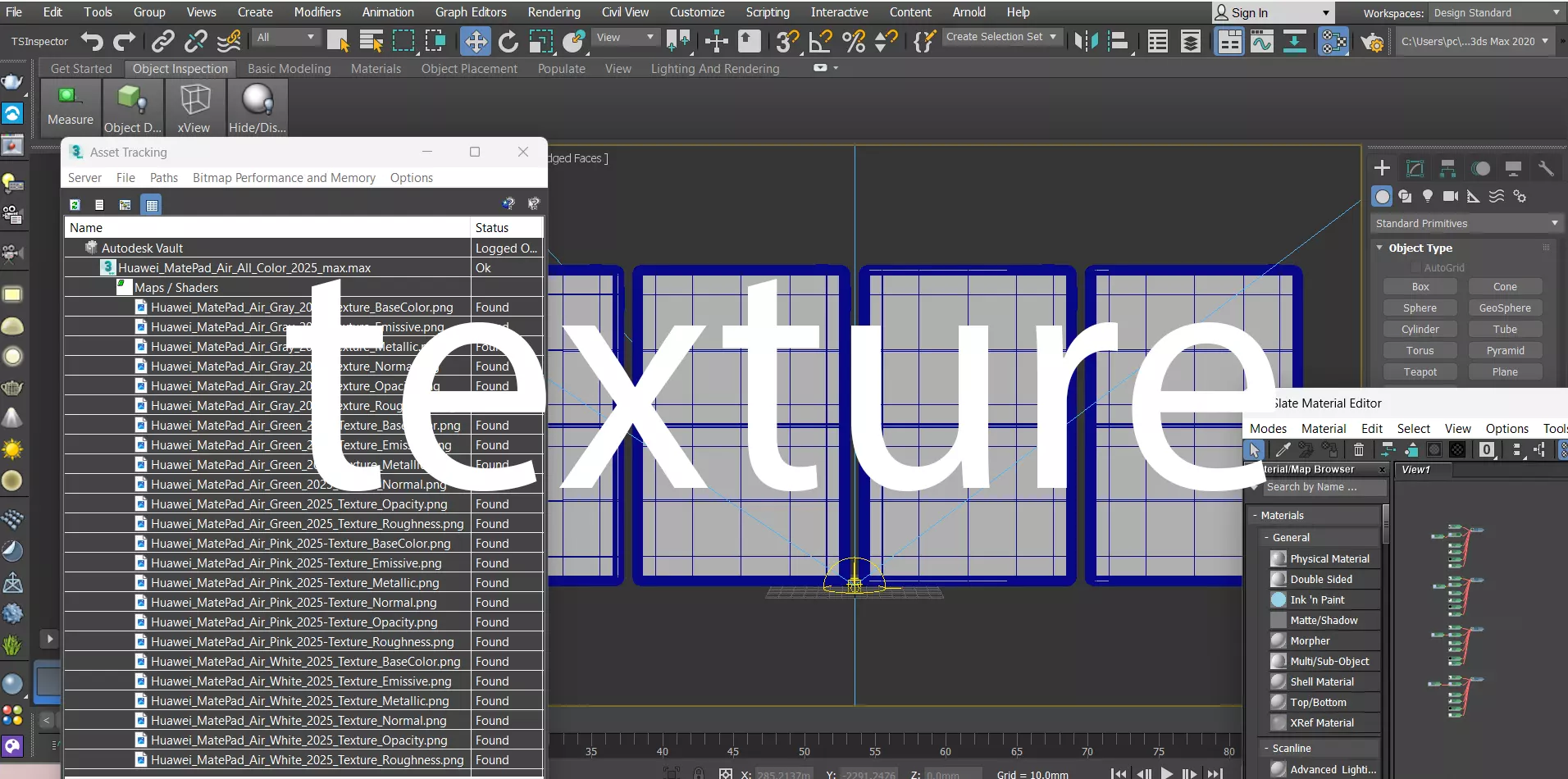Switch to the Basic Modeling ribbon tab
Screen dimensions: 1568x779
[x=289, y=69]
